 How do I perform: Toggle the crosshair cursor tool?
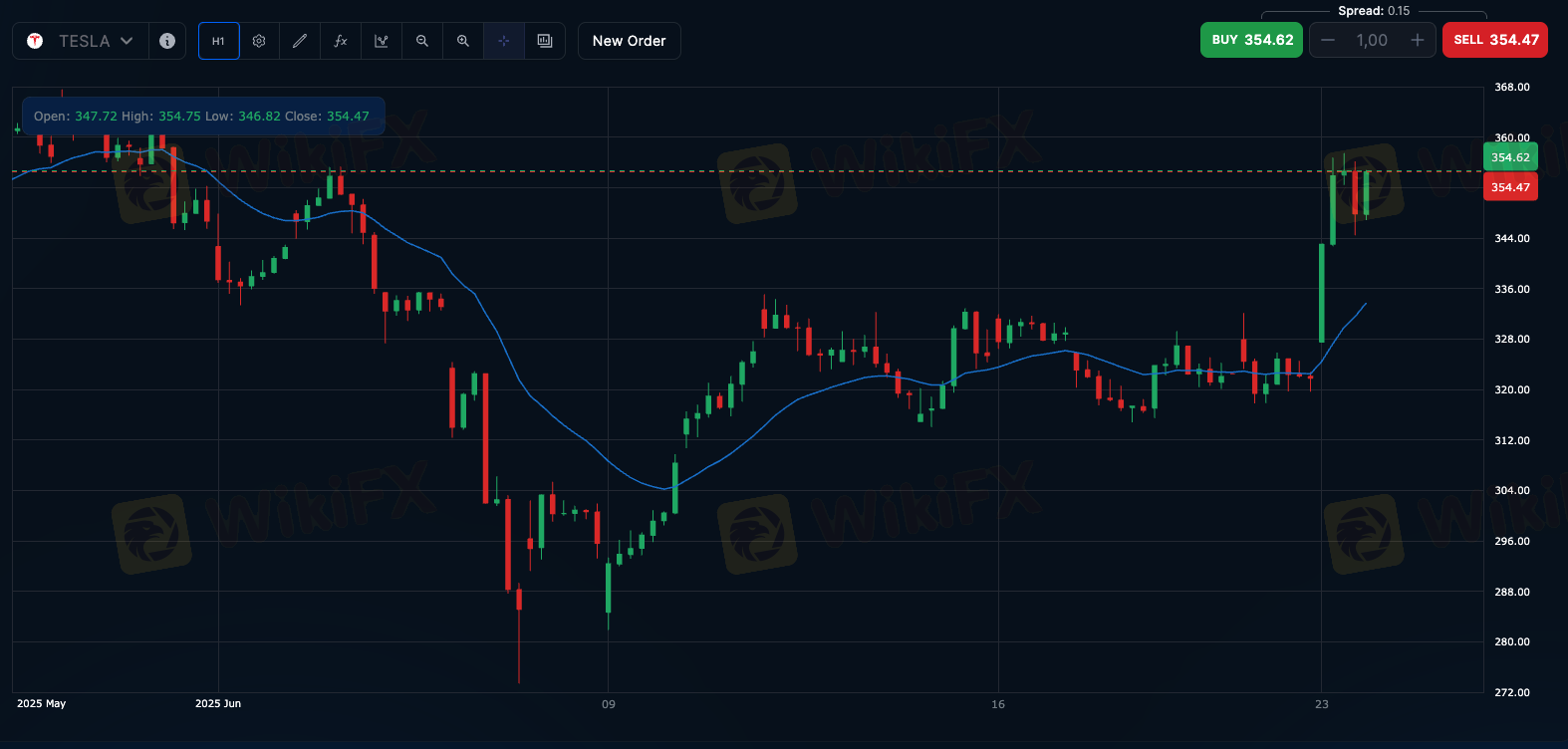click(504, 41)
